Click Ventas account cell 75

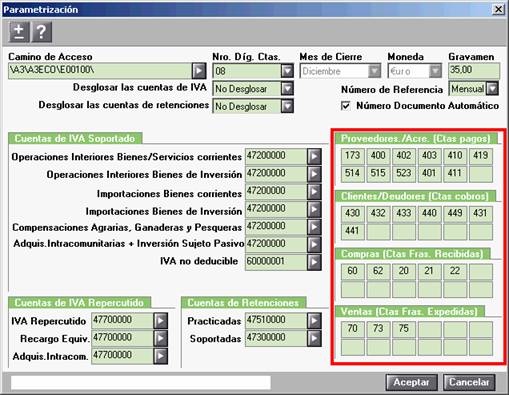click(404, 329)
